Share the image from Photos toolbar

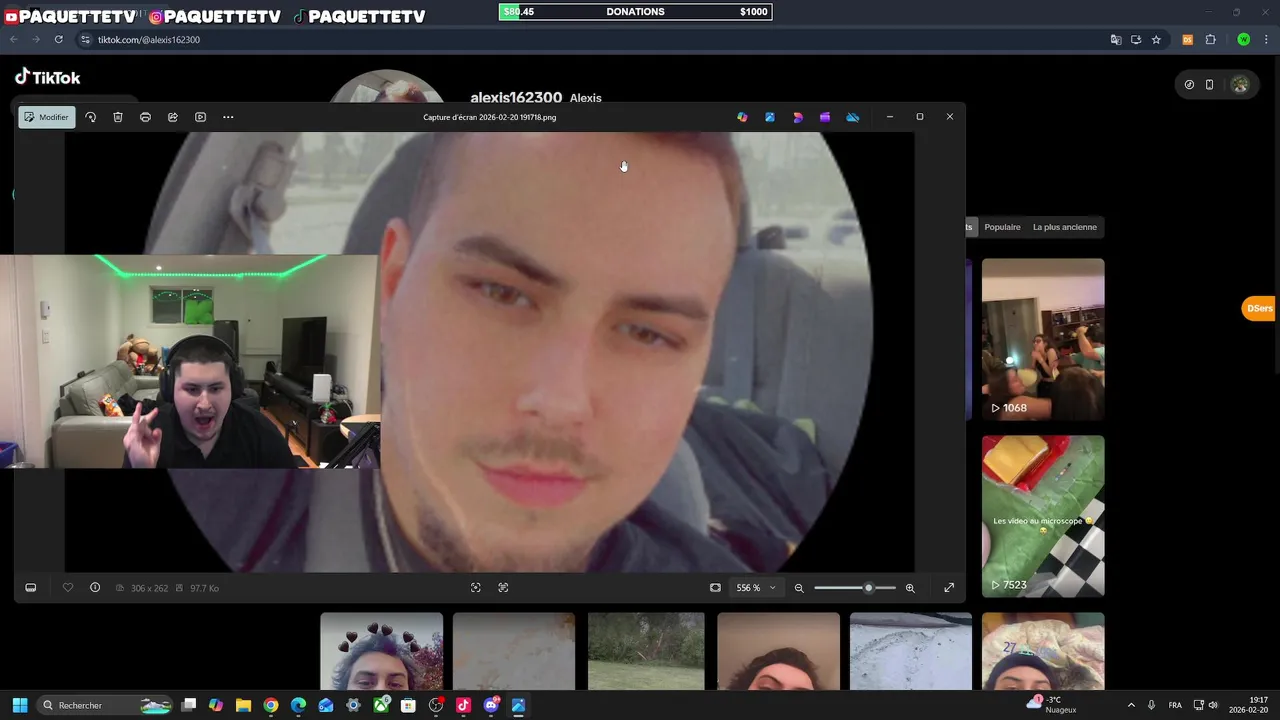pos(173,117)
